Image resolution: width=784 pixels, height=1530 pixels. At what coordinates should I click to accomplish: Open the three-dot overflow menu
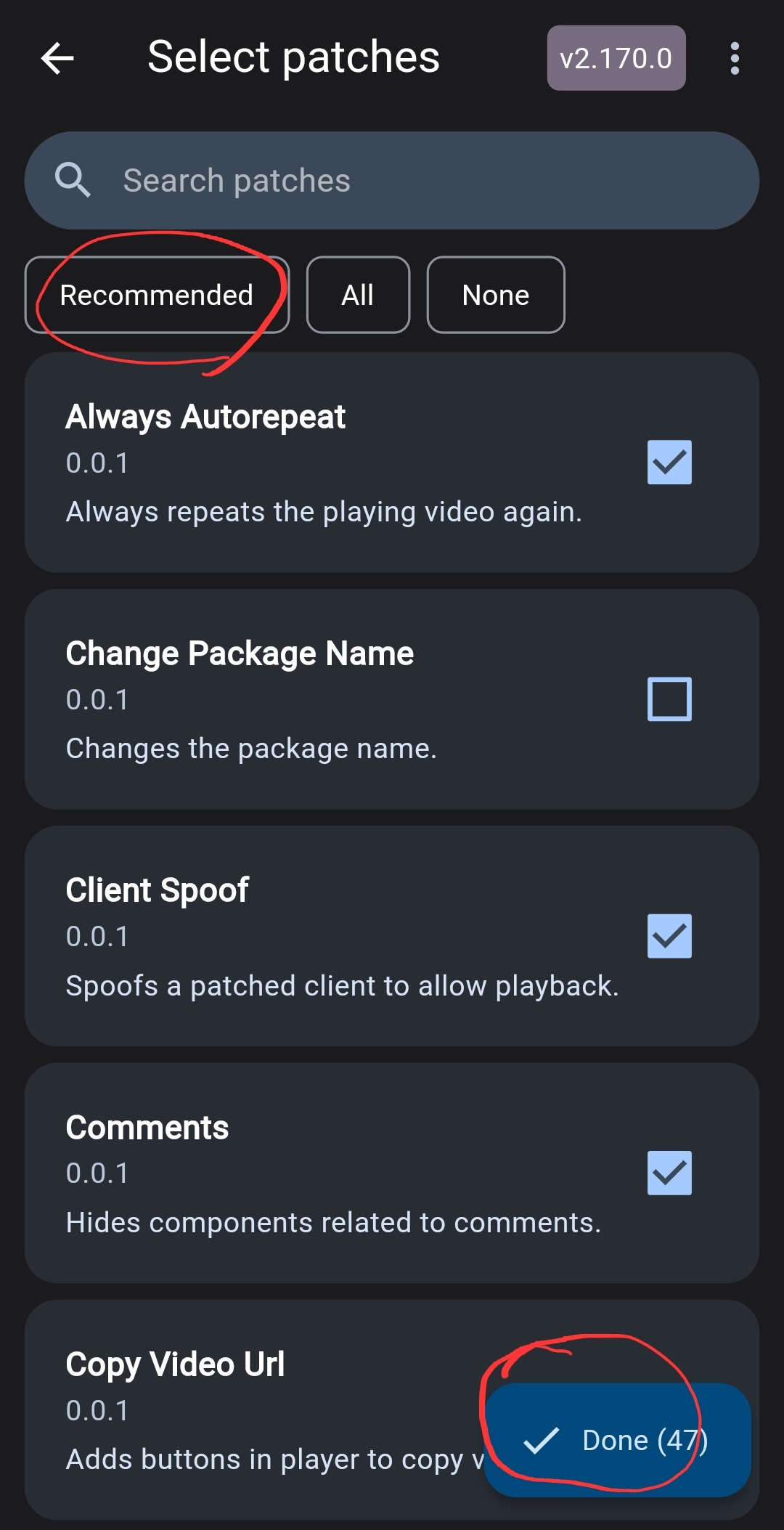coord(735,58)
